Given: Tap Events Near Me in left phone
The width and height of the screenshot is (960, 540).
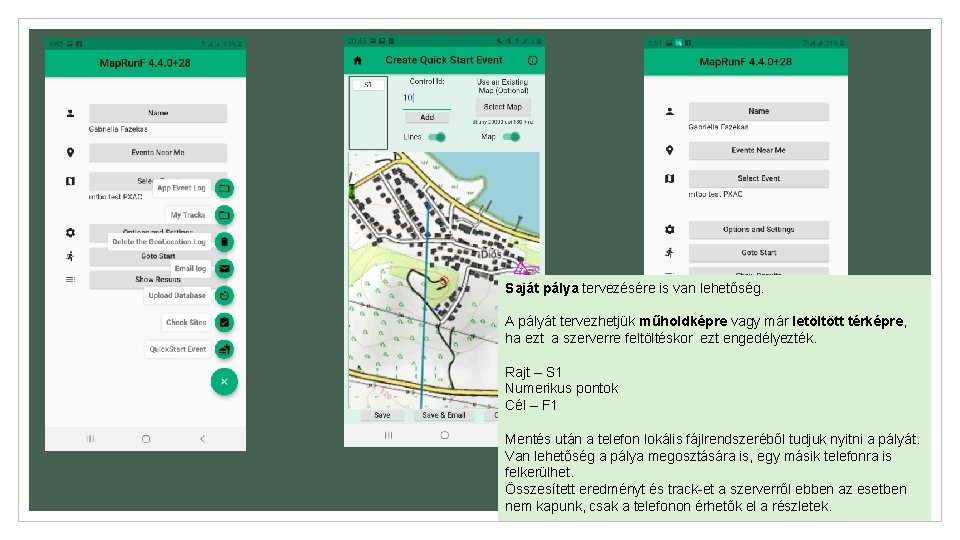Looking at the screenshot, I should click(158, 152).
